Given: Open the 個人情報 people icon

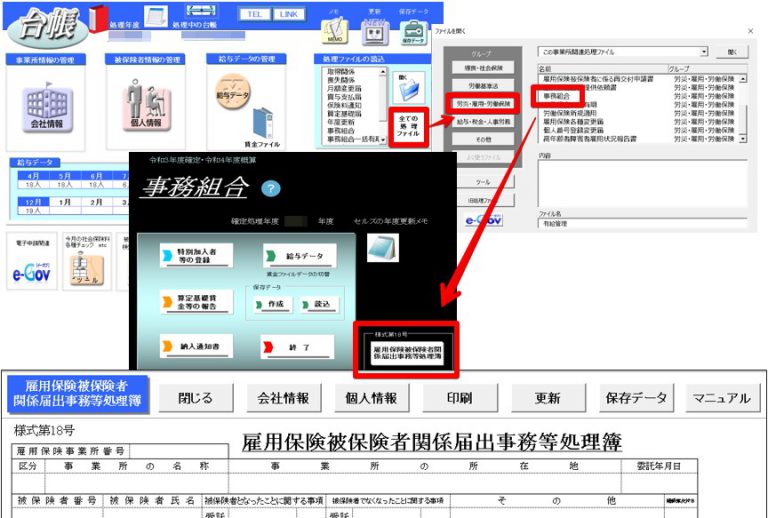Looking at the screenshot, I should click(145, 106).
